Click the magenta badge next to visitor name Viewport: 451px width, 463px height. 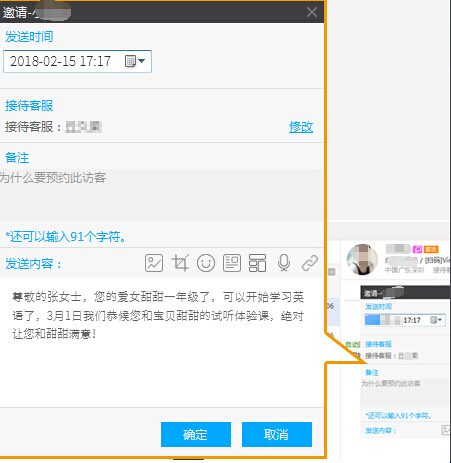pos(417,249)
